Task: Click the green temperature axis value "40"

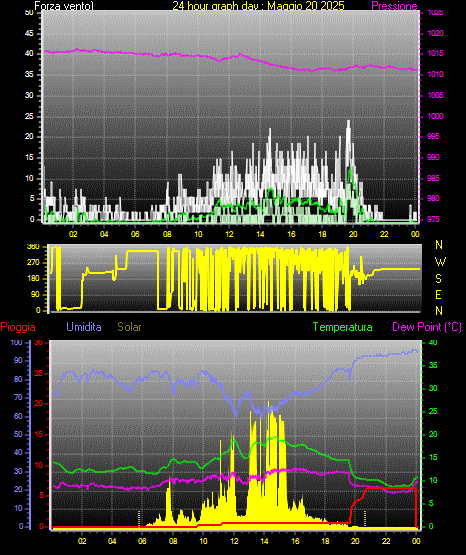Action: click(433, 343)
